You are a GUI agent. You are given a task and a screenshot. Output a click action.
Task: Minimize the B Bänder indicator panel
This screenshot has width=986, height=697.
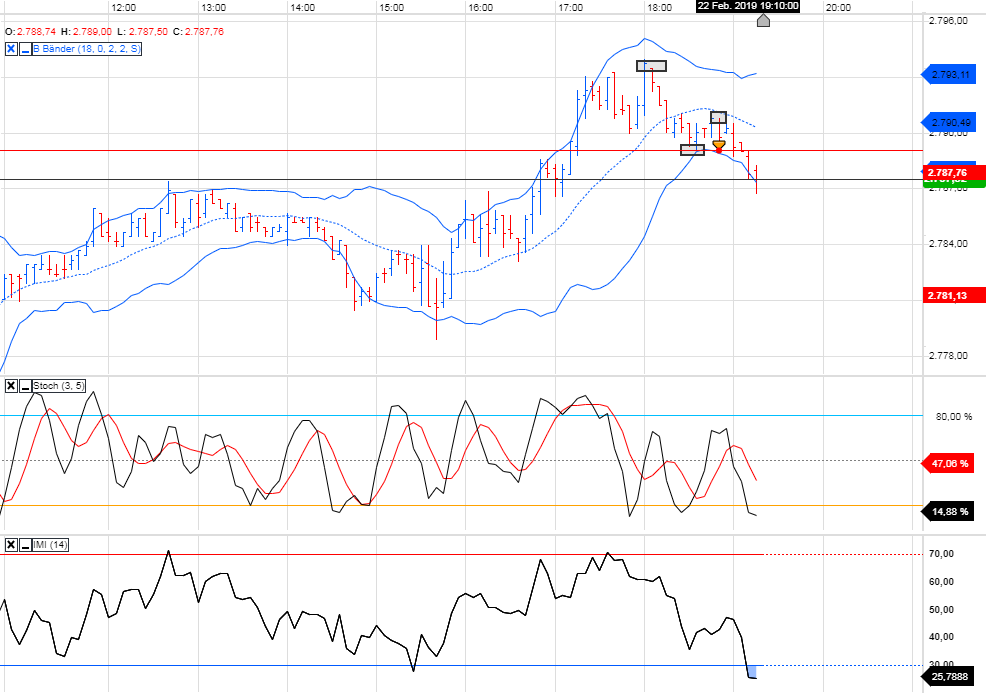point(23,47)
